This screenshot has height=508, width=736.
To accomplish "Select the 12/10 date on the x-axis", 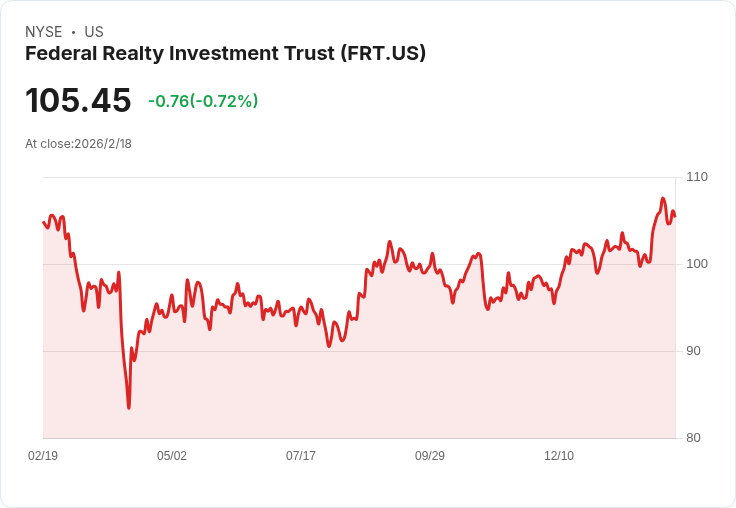I will point(559,456).
